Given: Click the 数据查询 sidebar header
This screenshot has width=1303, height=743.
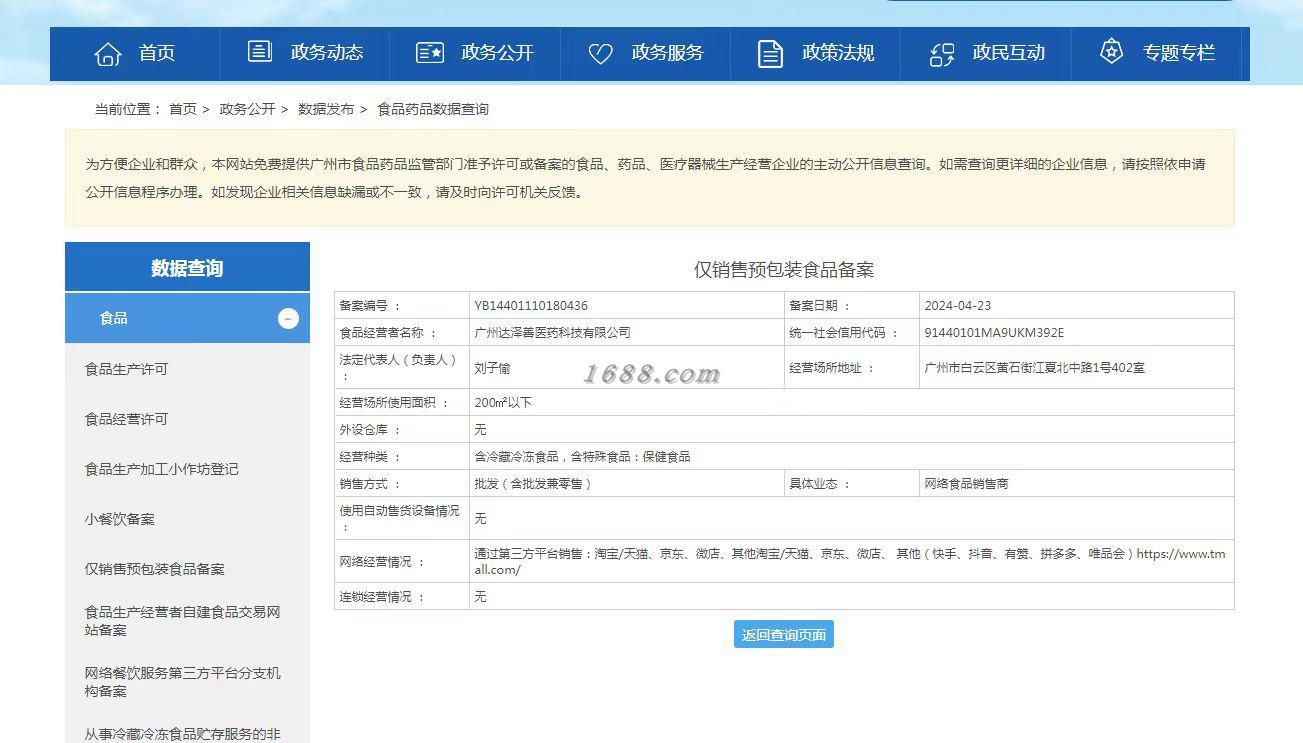Looking at the screenshot, I should coord(187,268).
